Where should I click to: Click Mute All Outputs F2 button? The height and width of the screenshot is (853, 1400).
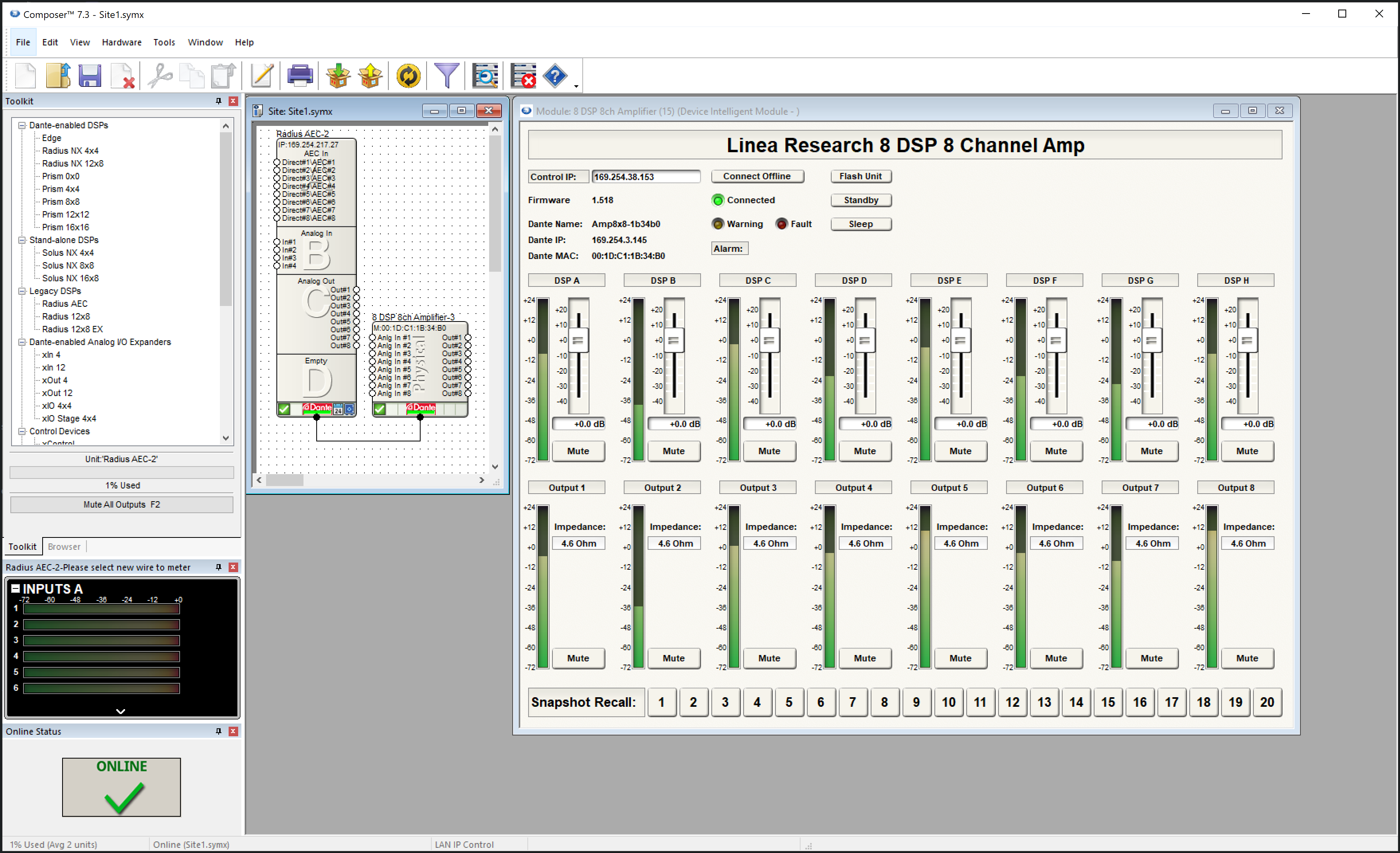tap(121, 505)
